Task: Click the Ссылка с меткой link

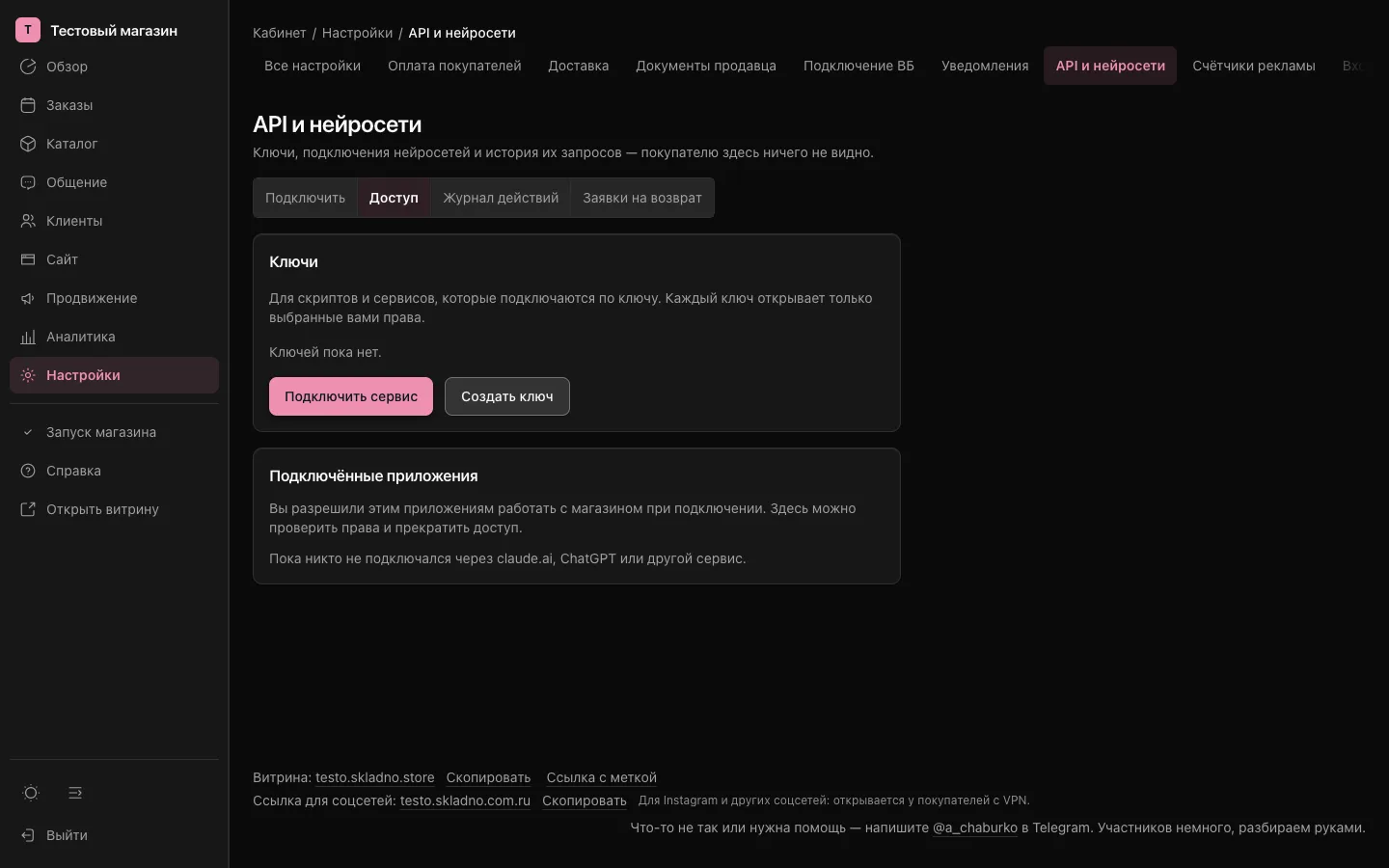Action: pyautogui.click(x=602, y=777)
